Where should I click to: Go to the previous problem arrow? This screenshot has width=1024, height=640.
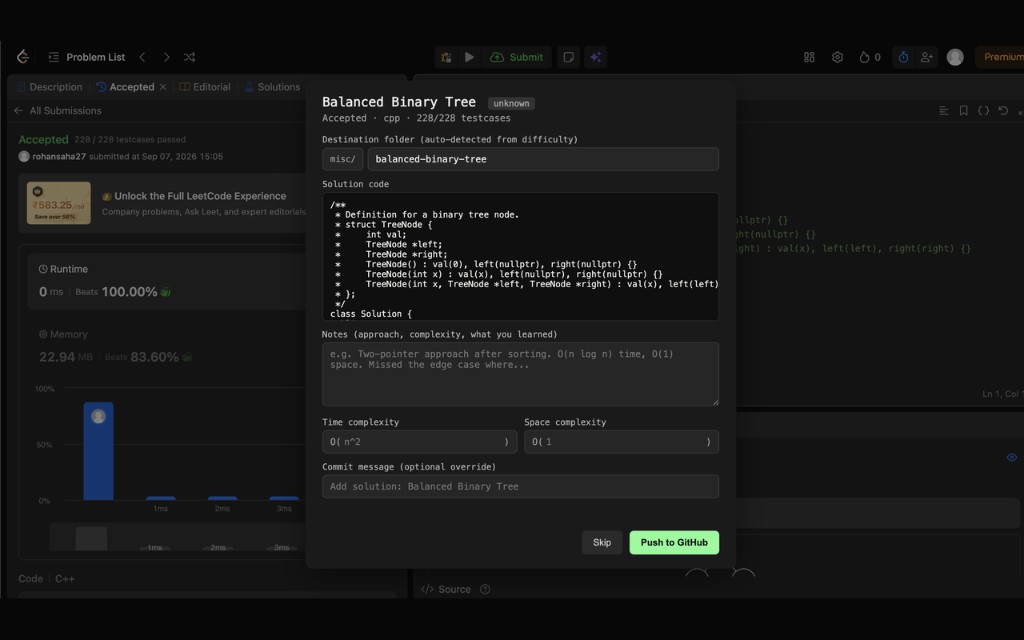[142, 57]
